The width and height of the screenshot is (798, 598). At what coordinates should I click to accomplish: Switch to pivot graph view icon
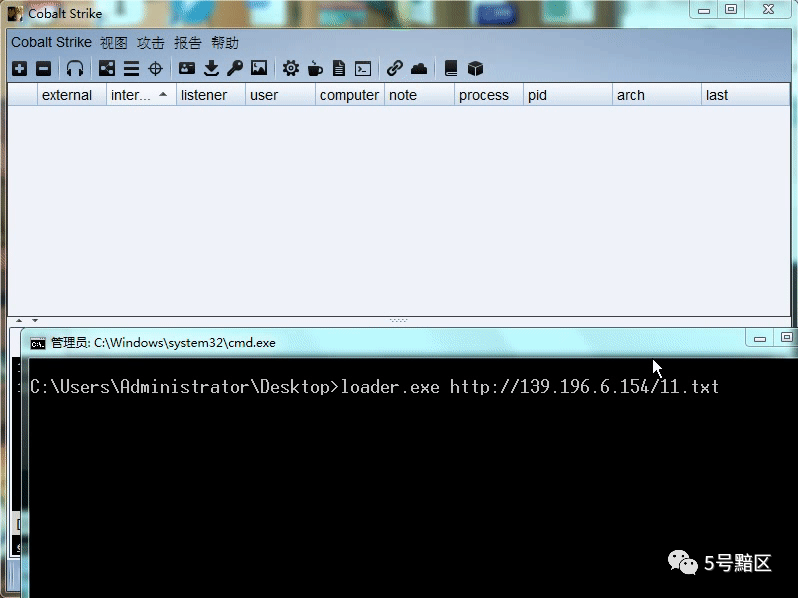[107, 68]
